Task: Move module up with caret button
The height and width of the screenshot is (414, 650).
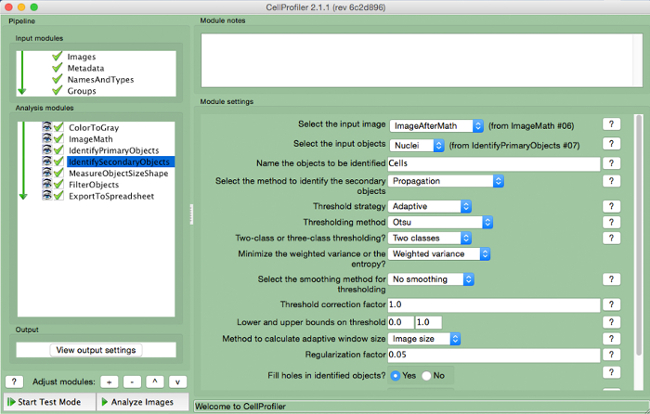Action: click(155, 382)
